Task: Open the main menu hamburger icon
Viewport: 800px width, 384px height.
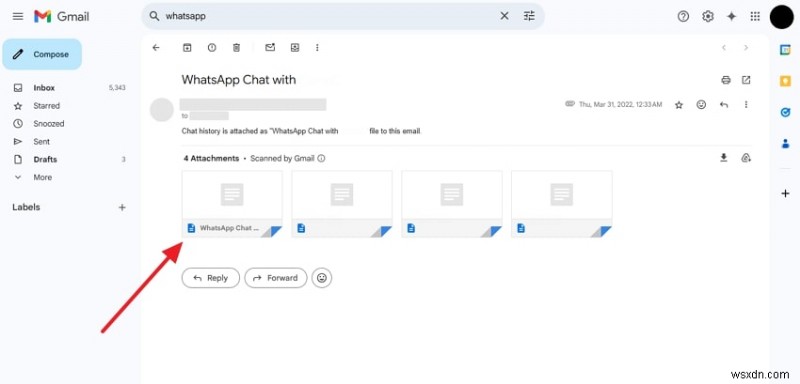Action: coord(18,16)
